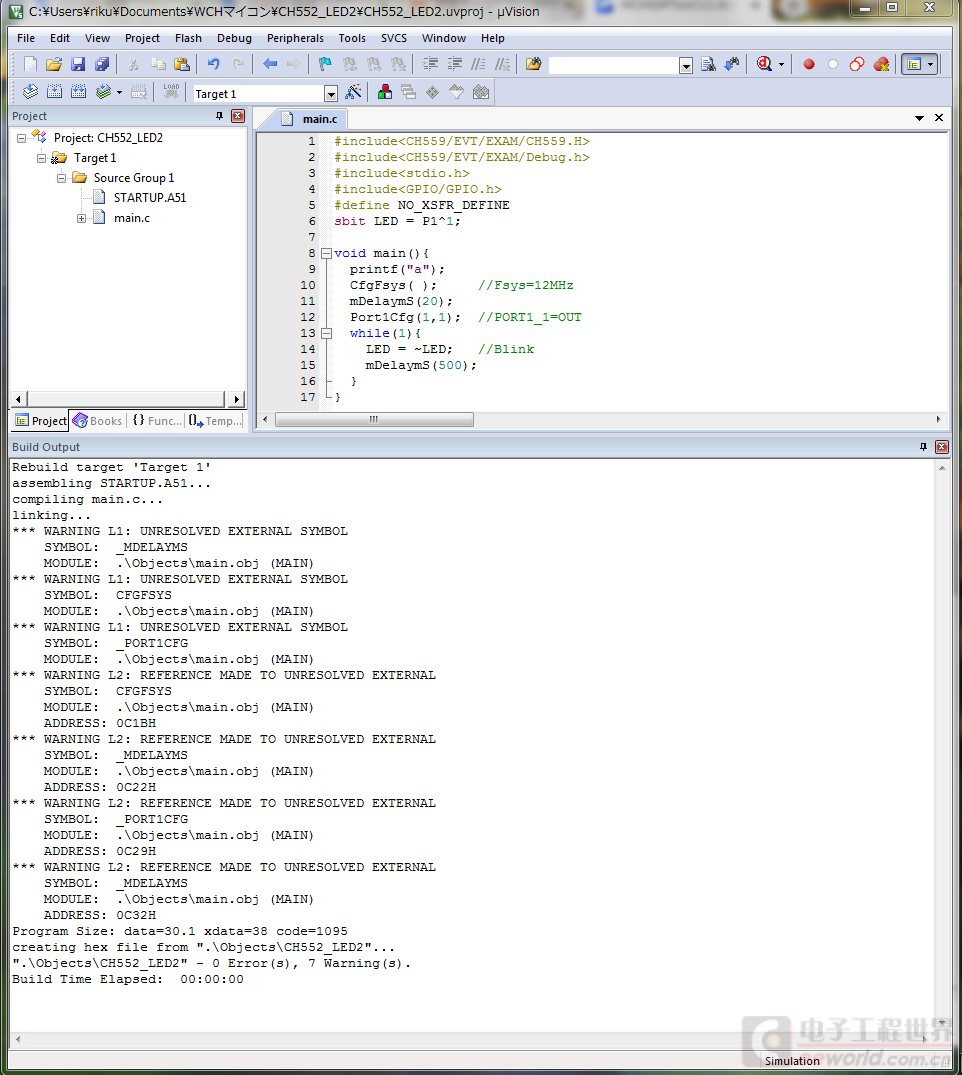Insert a bookmark with the flag icon
This screenshot has width=962, height=1075.
tap(325, 64)
